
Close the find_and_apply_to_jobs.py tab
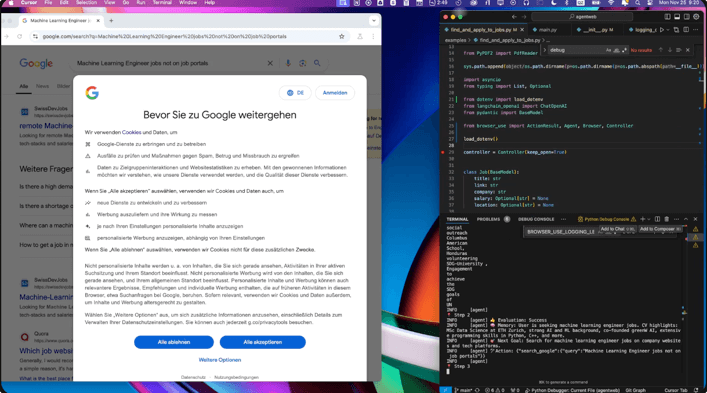click(x=522, y=30)
